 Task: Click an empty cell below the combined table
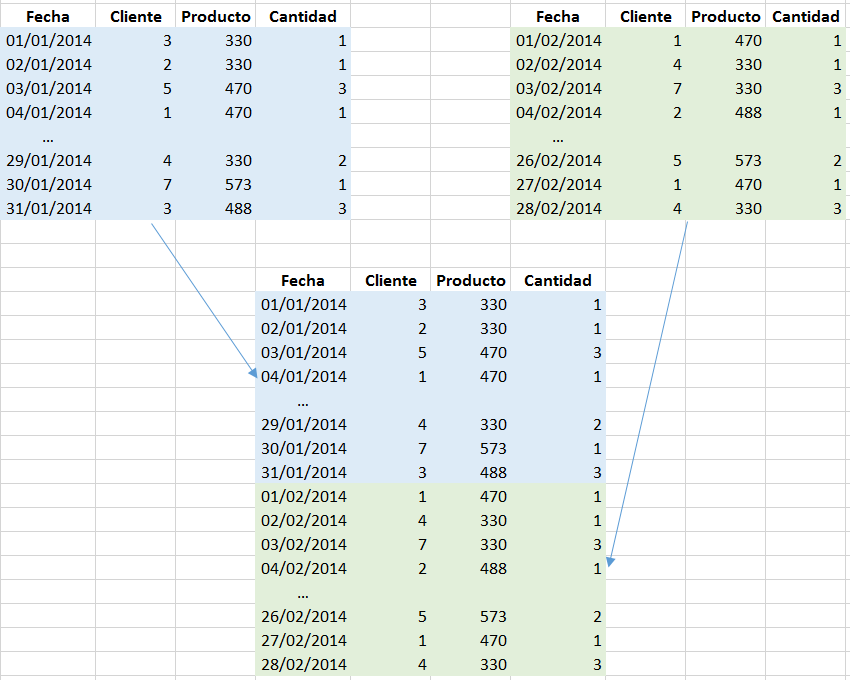click(x=302, y=677)
